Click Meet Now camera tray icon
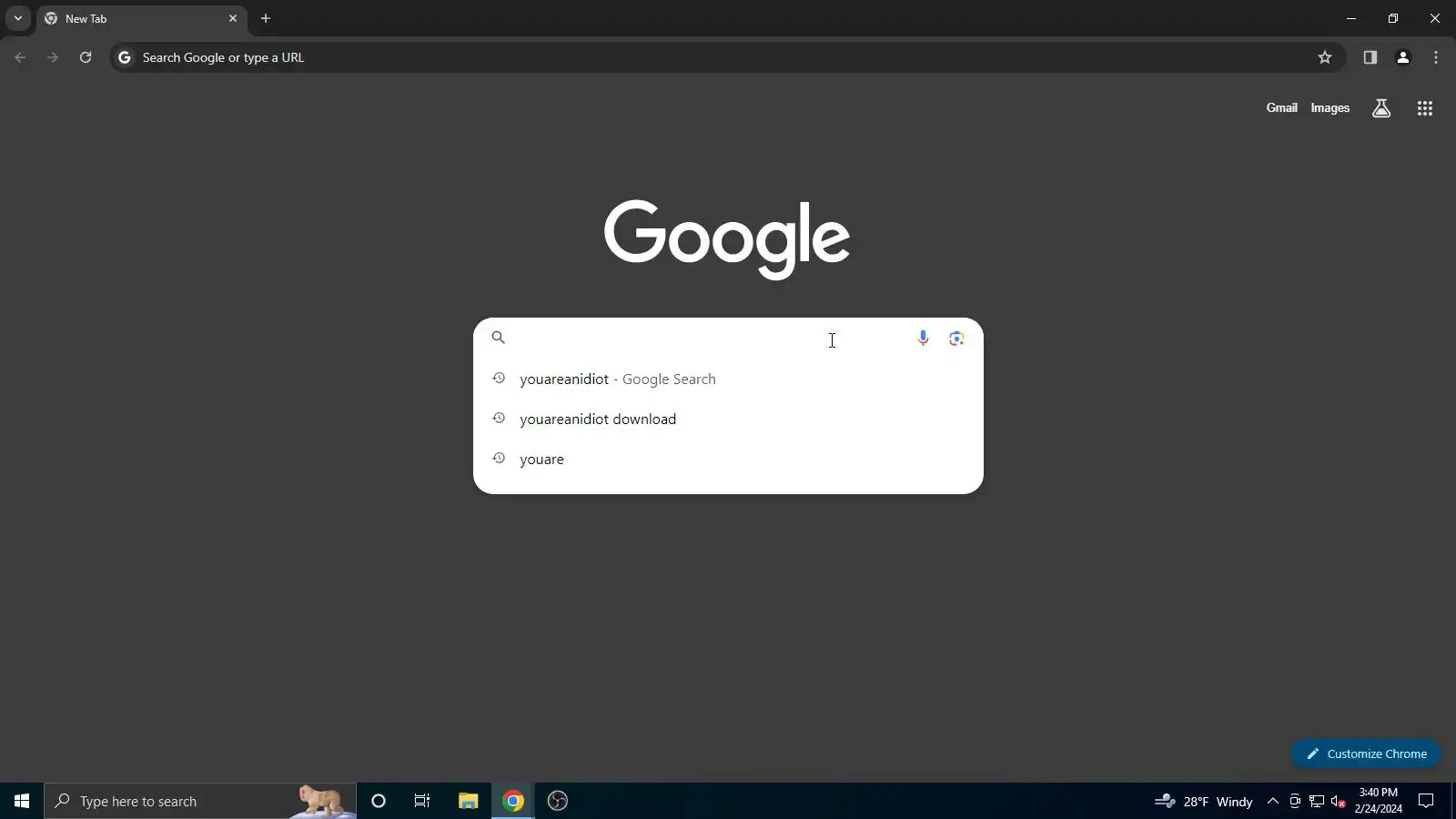The height and width of the screenshot is (819, 1456). point(1295,801)
